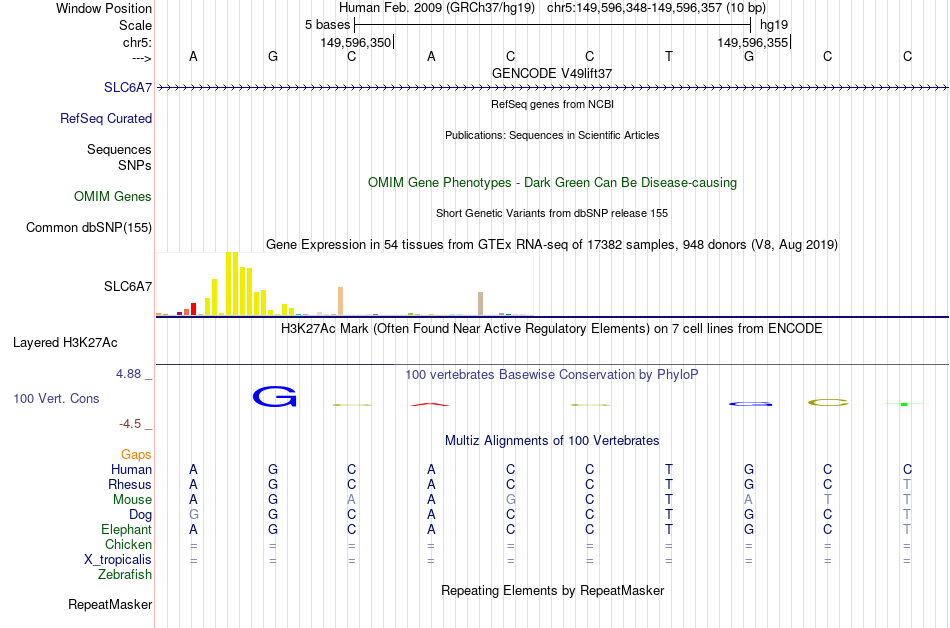This screenshot has height=628, width=950.
Task: Select the Mouse species label
Action: [x=132, y=500]
